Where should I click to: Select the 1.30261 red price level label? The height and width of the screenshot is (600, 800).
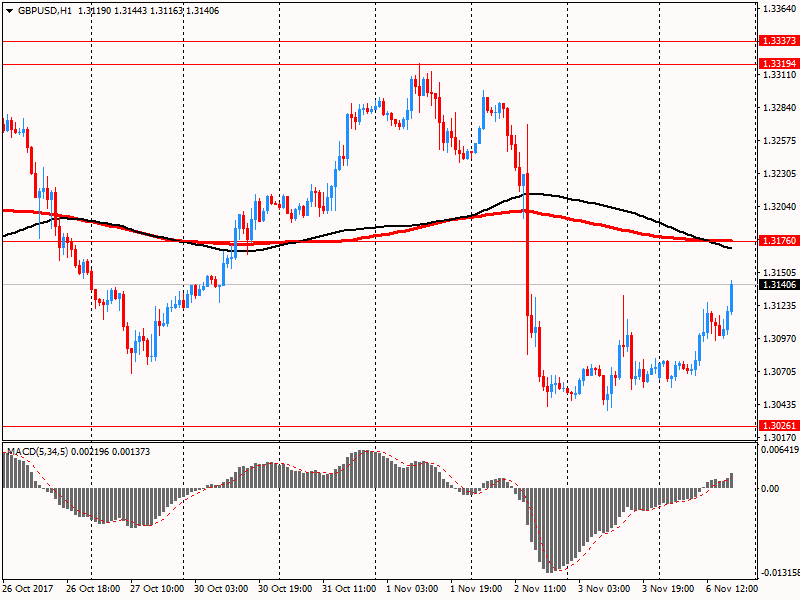[779, 426]
